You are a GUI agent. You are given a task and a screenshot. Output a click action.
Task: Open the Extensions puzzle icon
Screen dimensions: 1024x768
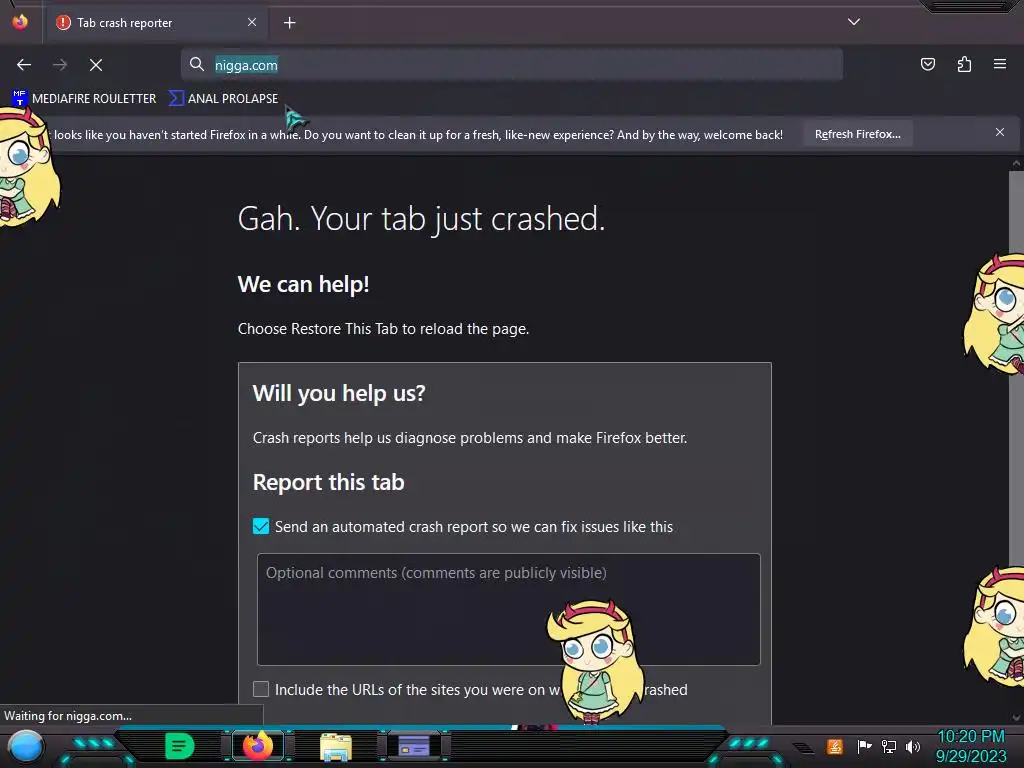point(964,64)
